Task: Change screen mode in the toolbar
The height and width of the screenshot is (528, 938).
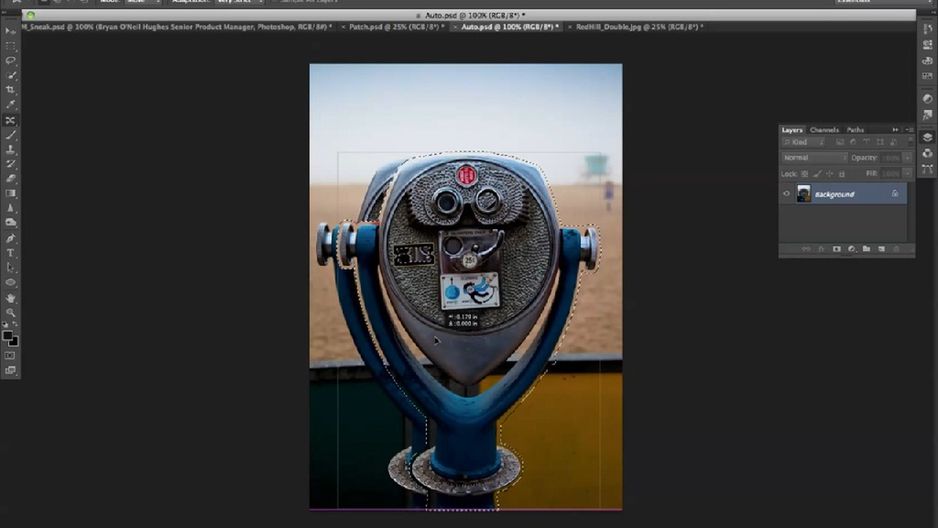Action: (10, 371)
